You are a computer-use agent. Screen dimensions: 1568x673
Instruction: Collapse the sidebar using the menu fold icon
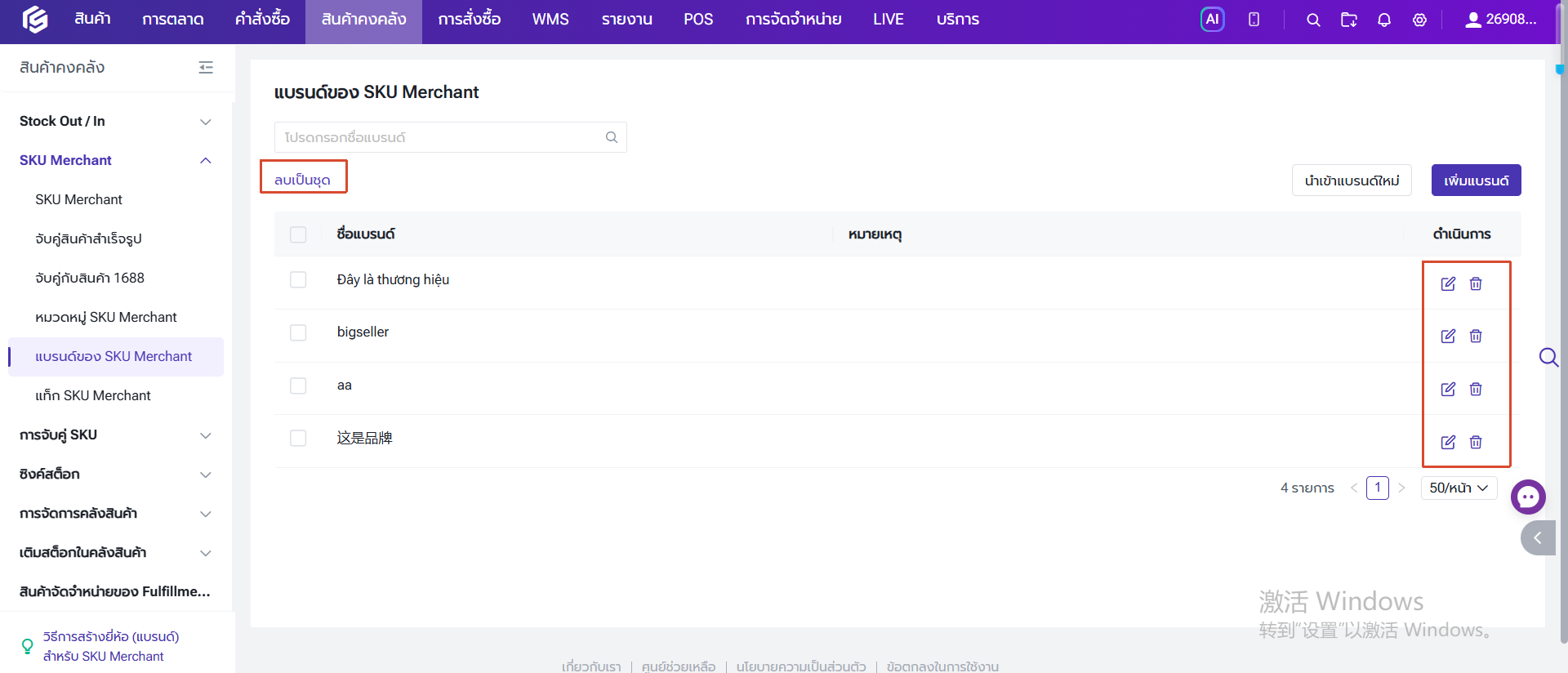[206, 68]
